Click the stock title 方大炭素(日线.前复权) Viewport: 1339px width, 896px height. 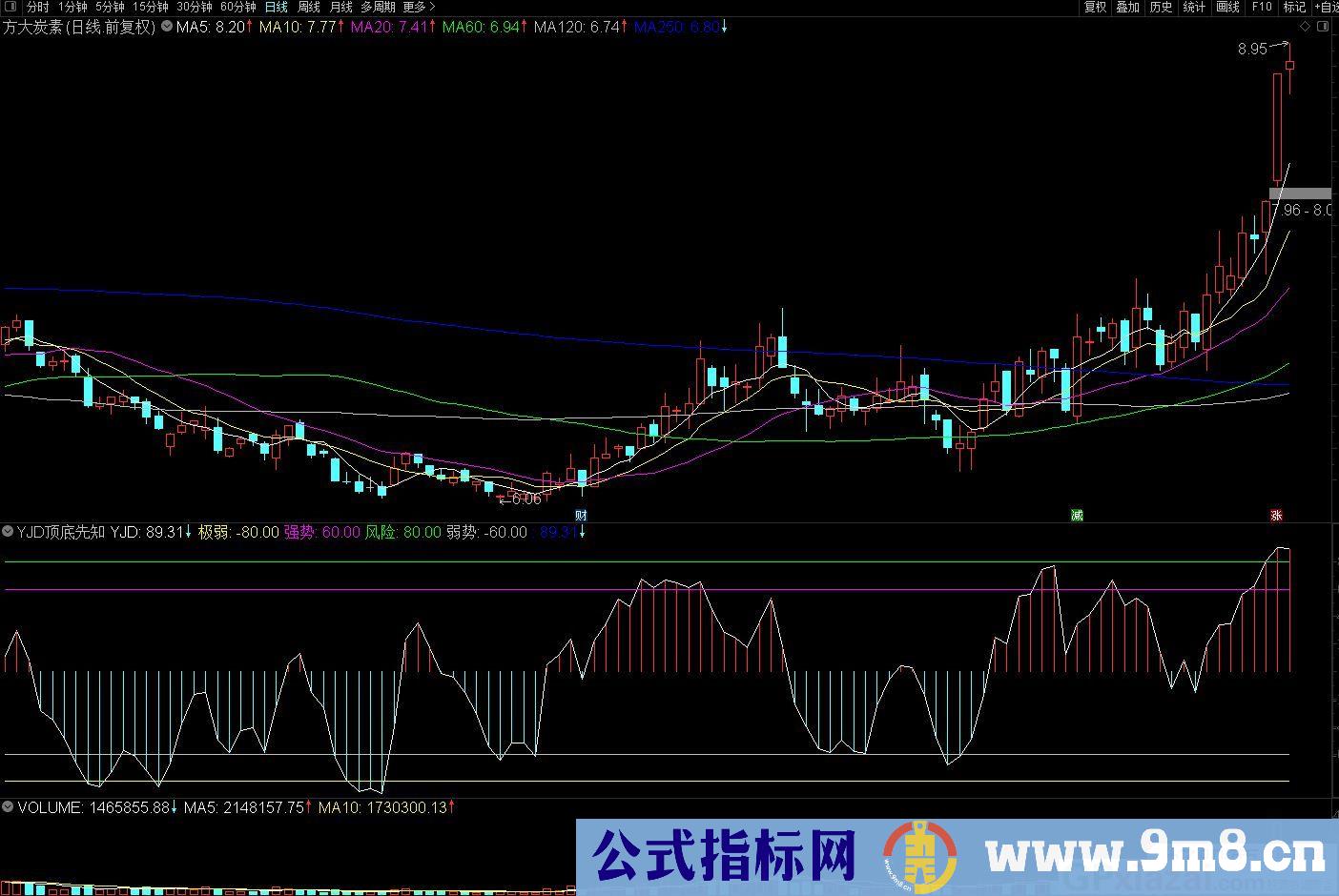78,27
